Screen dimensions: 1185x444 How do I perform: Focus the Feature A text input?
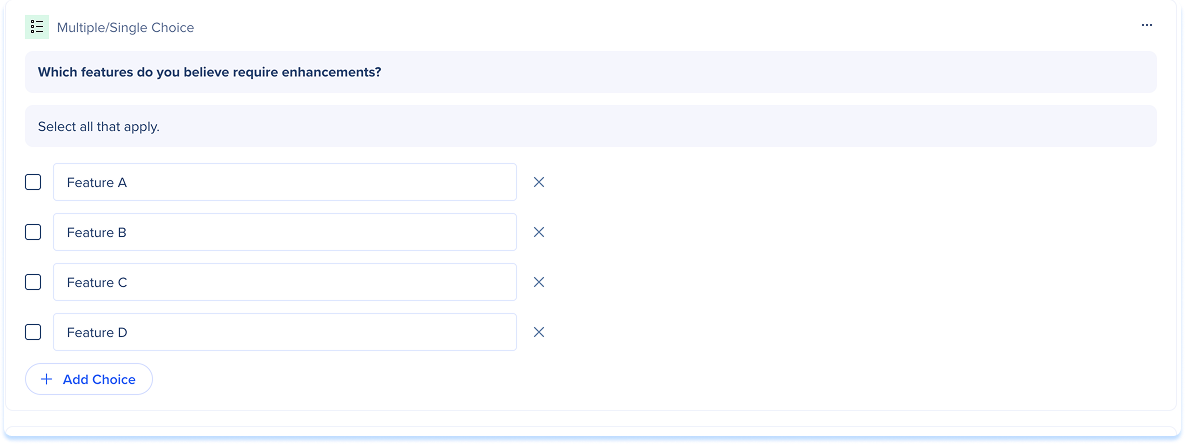[285, 182]
